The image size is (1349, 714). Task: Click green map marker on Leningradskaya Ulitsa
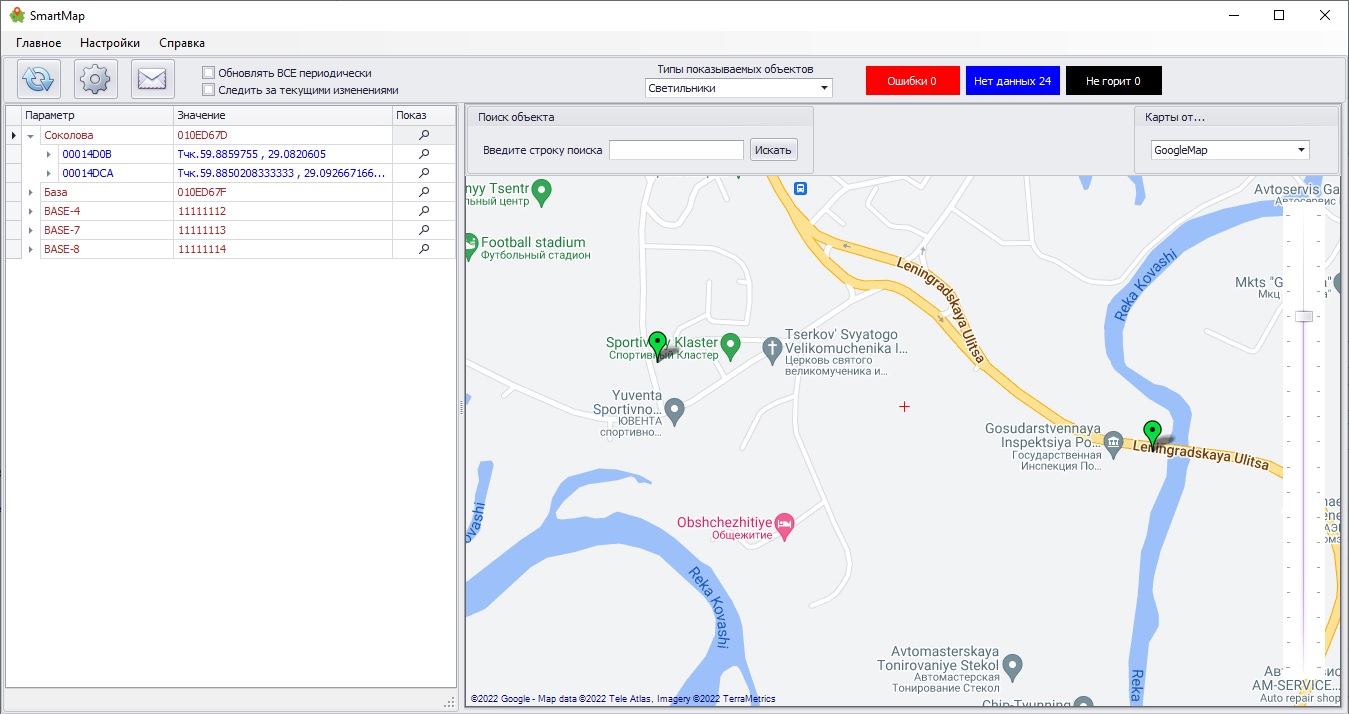click(x=1153, y=435)
